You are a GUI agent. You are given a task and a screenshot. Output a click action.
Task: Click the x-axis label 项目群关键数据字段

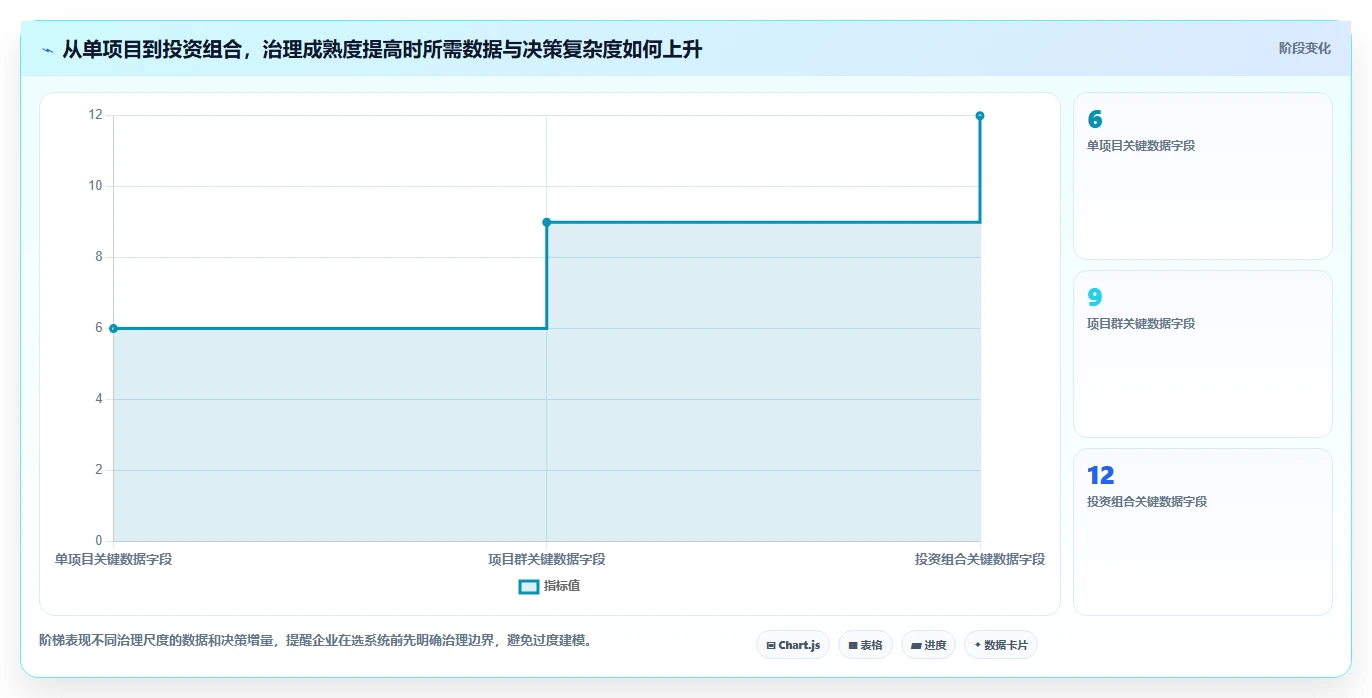click(x=546, y=559)
